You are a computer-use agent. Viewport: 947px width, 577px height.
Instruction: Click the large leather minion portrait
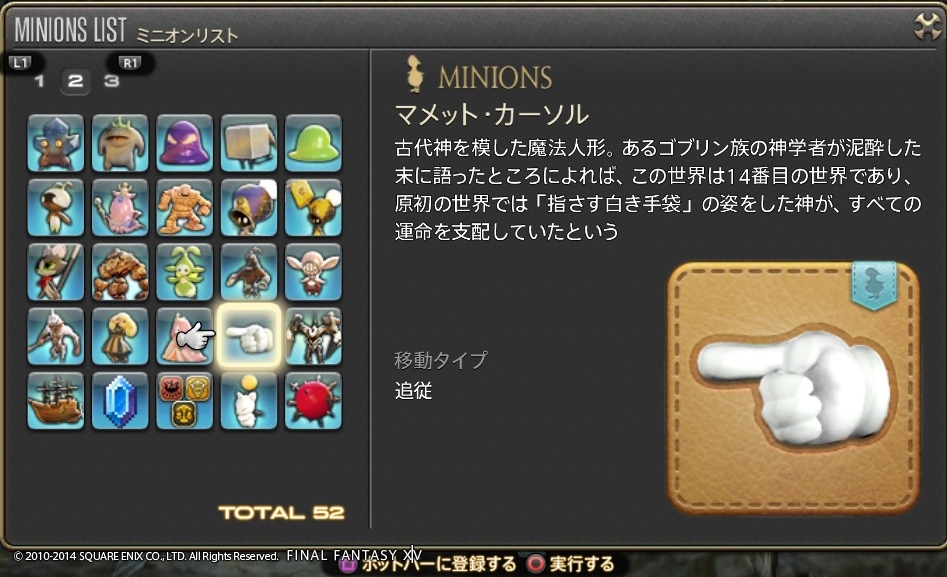pos(794,388)
